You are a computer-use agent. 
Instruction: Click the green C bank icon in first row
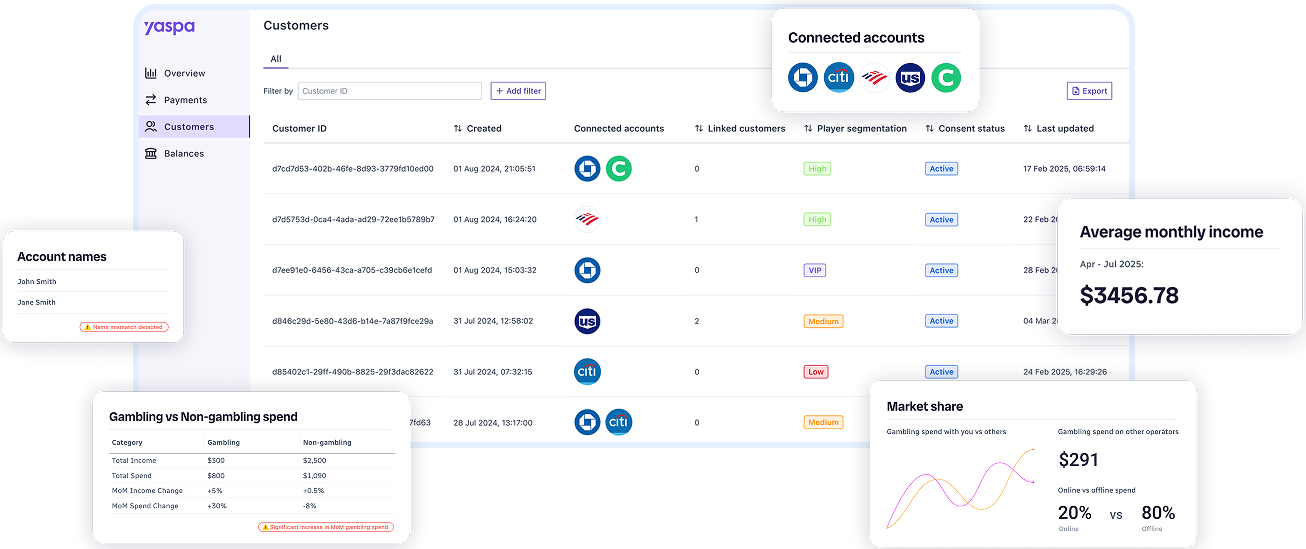(619, 169)
